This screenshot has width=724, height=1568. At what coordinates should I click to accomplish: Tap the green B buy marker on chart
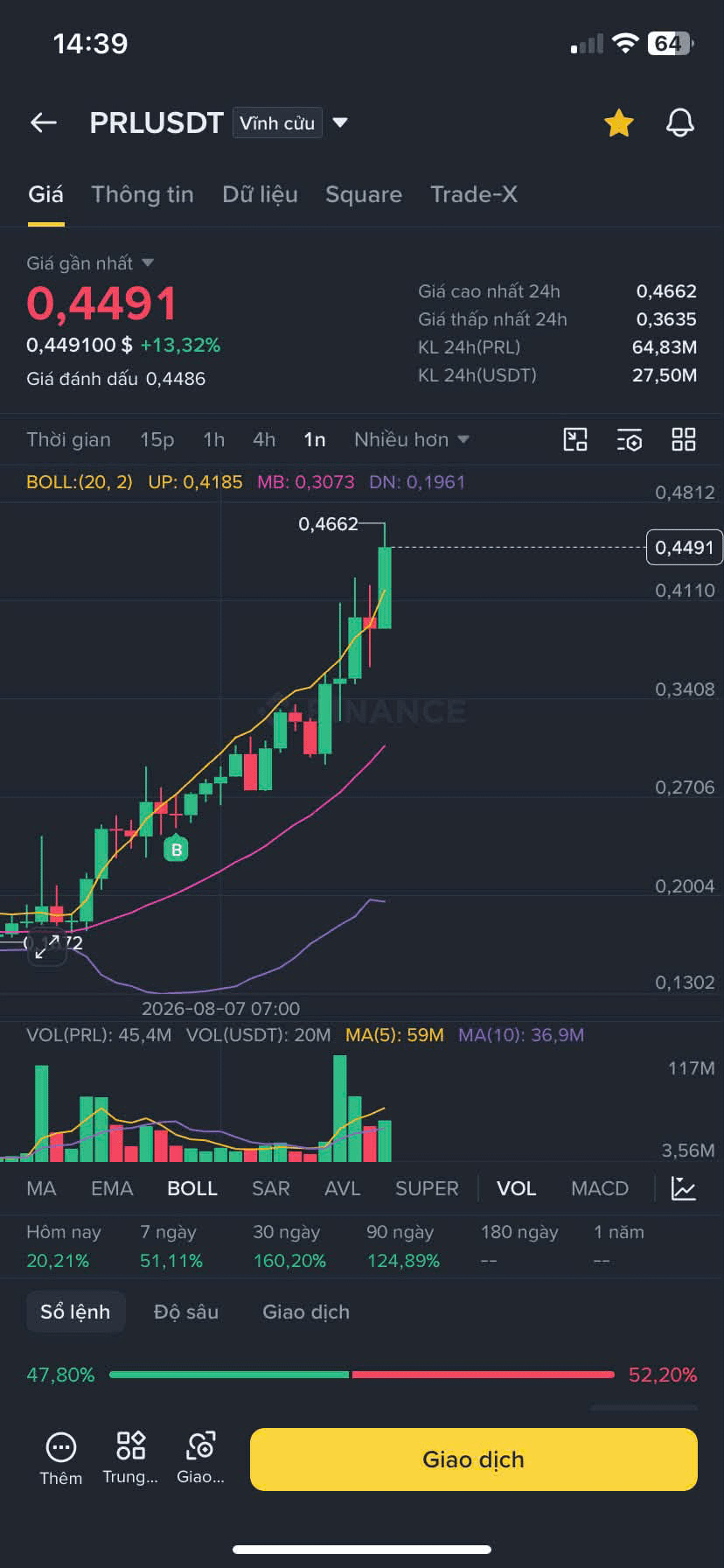[177, 849]
